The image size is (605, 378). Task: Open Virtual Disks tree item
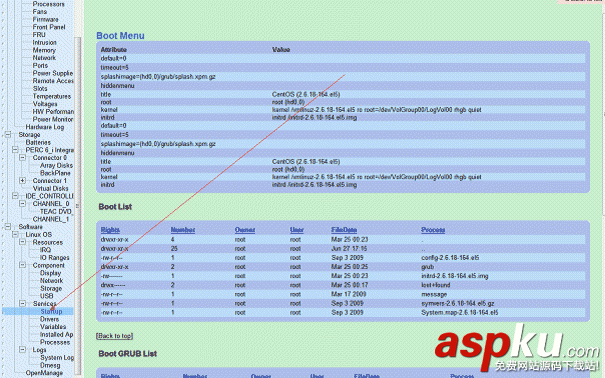(x=51, y=189)
